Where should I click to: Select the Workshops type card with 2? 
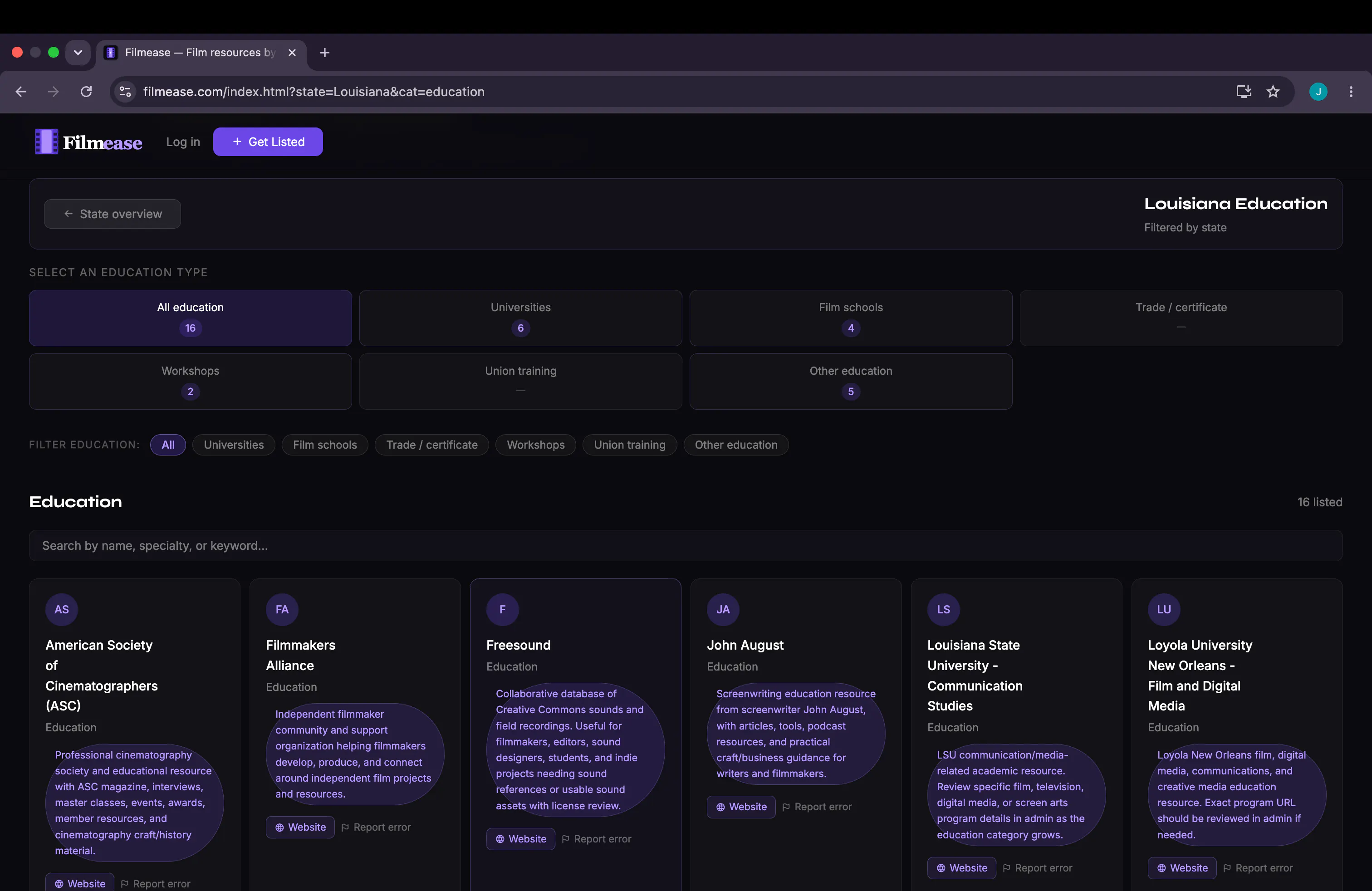pyautogui.click(x=190, y=381)
